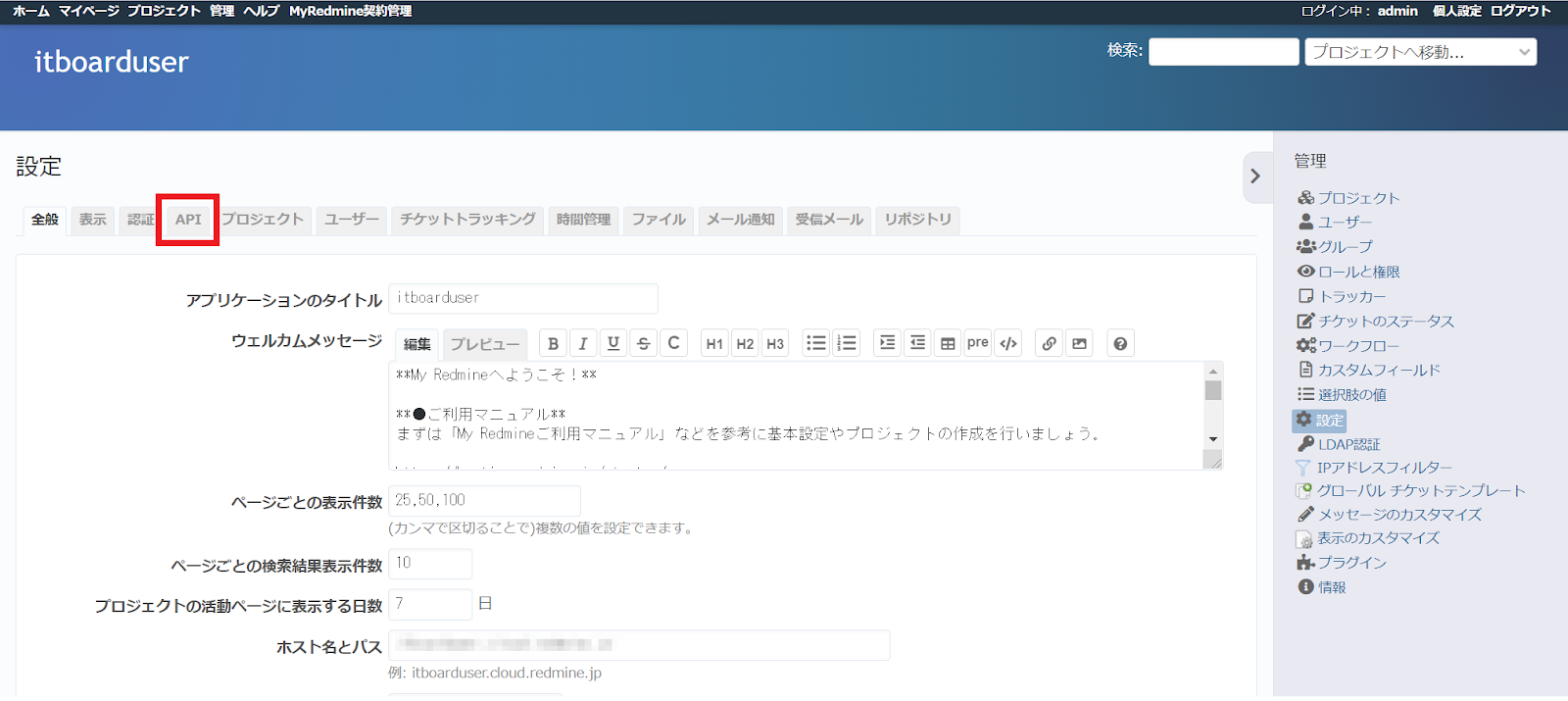Open the プラグイン admin page
This screenshot has height=701, width=1568.
click(1351, 563)
